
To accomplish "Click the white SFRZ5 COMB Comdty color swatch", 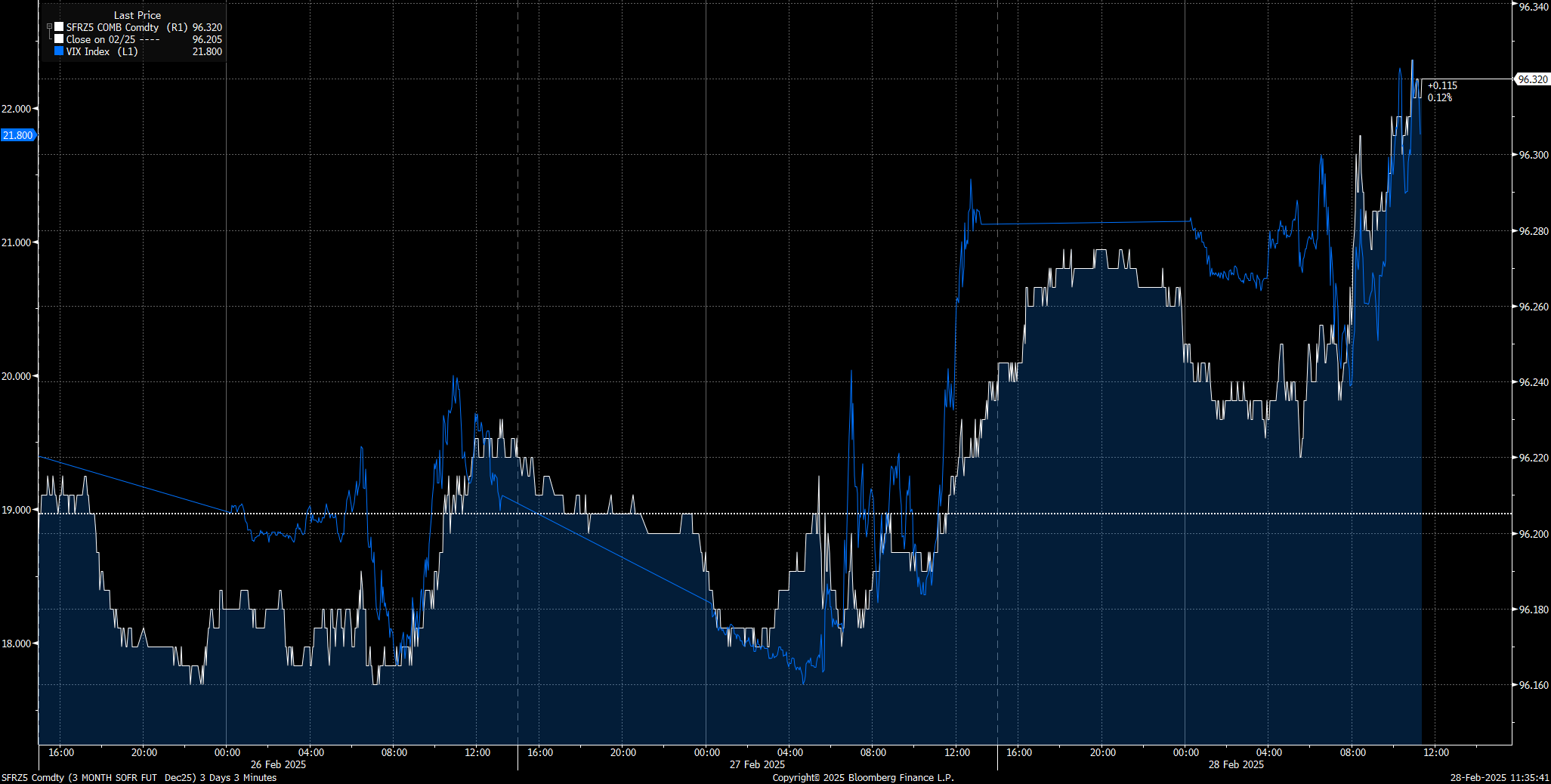I will [59, 27].
